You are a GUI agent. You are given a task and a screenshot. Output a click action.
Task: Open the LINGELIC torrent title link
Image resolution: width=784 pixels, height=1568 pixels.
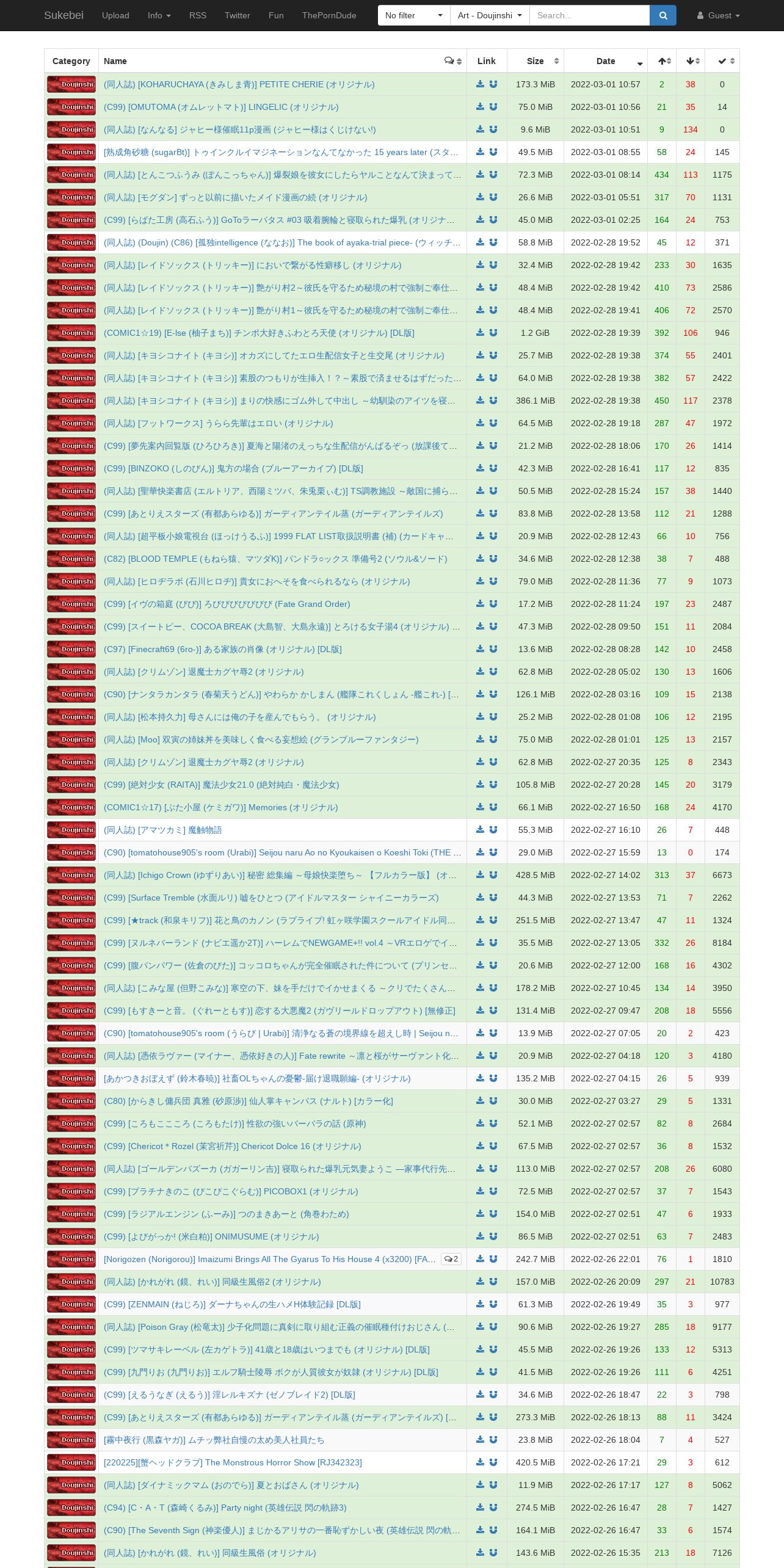click(221, 107)
